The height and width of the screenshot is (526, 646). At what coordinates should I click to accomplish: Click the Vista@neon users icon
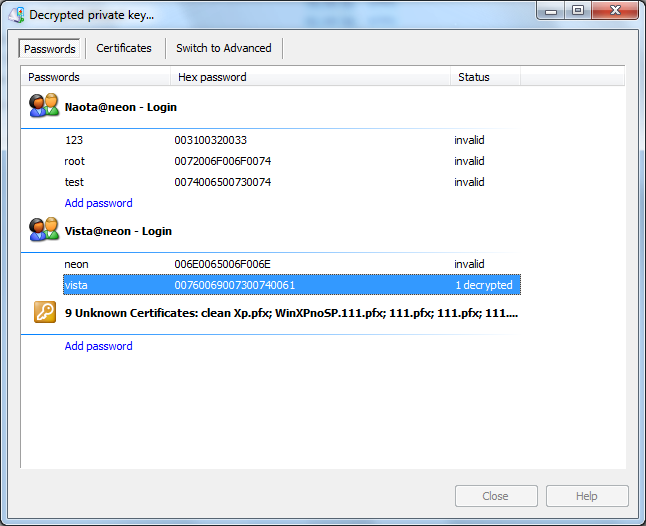(x=44, y=230)
